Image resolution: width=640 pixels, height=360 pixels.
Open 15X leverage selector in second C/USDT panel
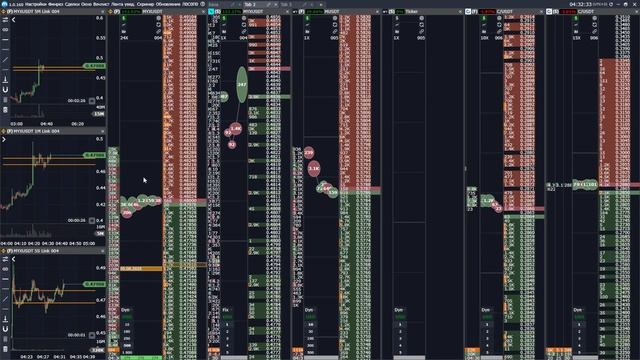576,38
